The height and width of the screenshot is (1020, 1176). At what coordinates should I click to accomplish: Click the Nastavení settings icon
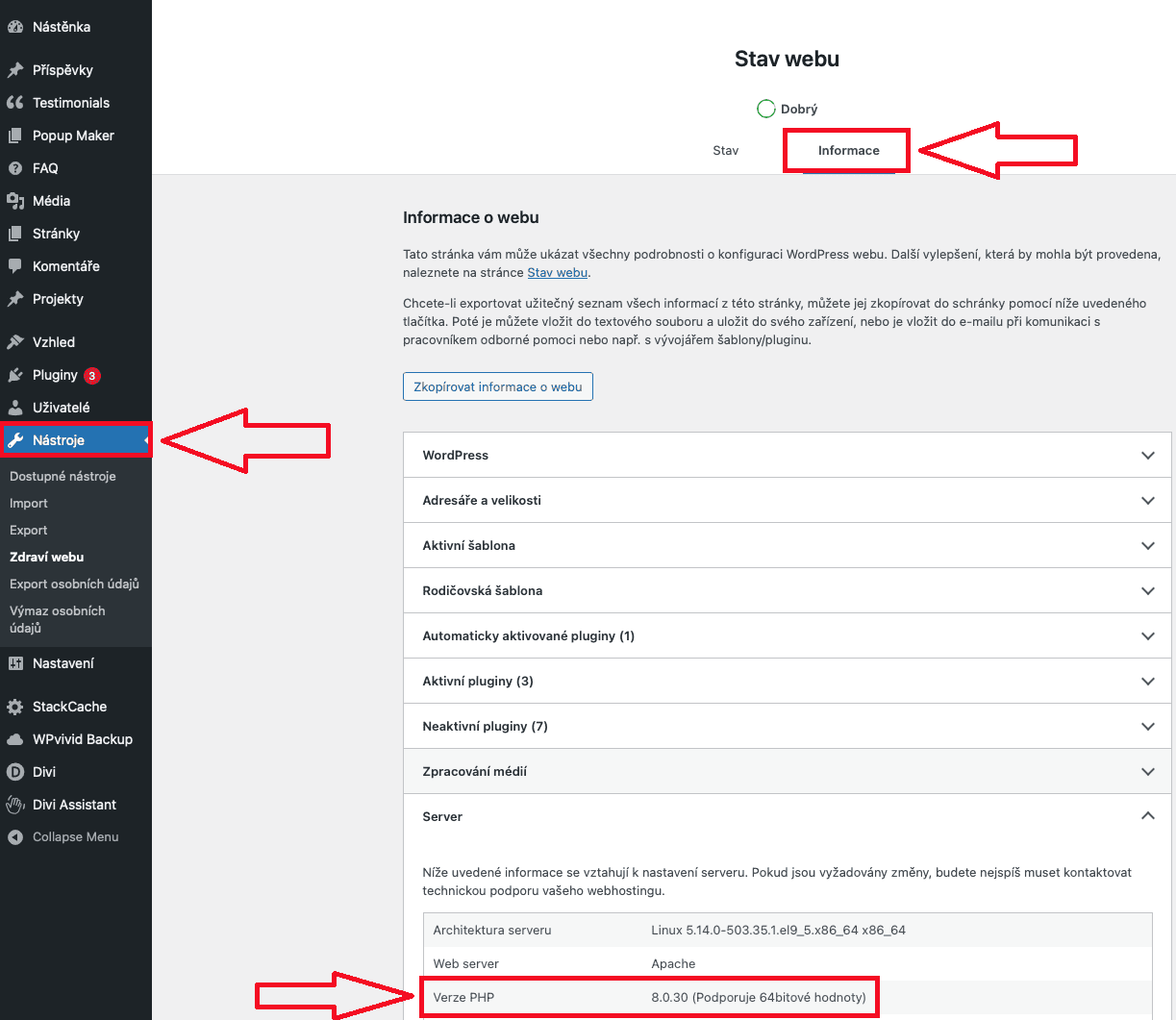15,663
